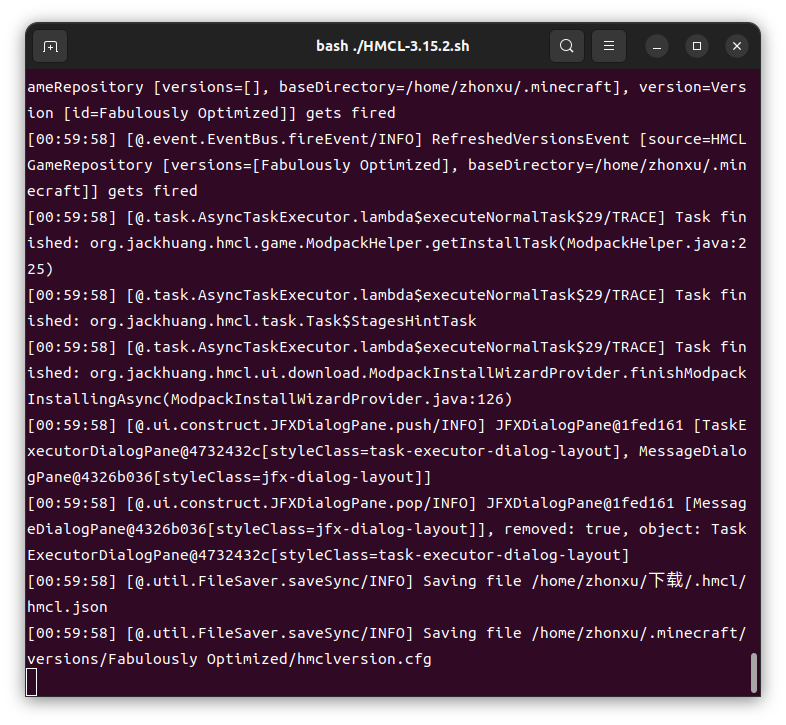Click "ion [id=Fabulously Optimized]] gets fired"

[211, 113]
